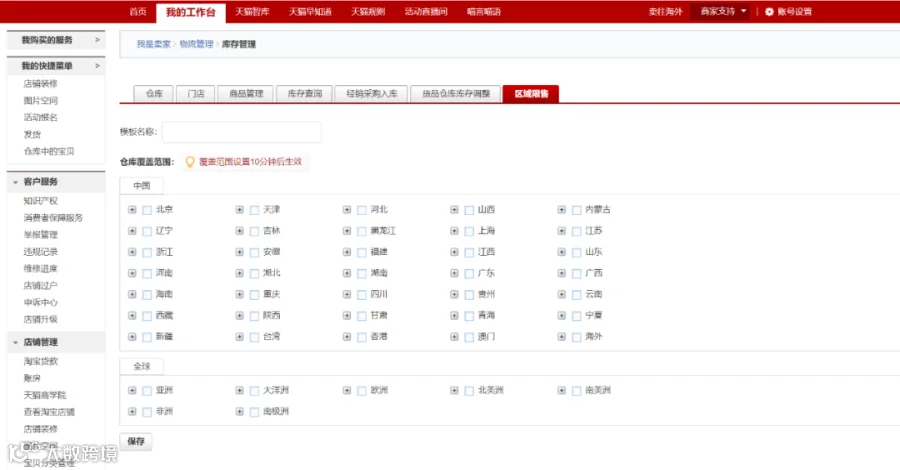Expand the 北京 plus icon

(132, 210)
